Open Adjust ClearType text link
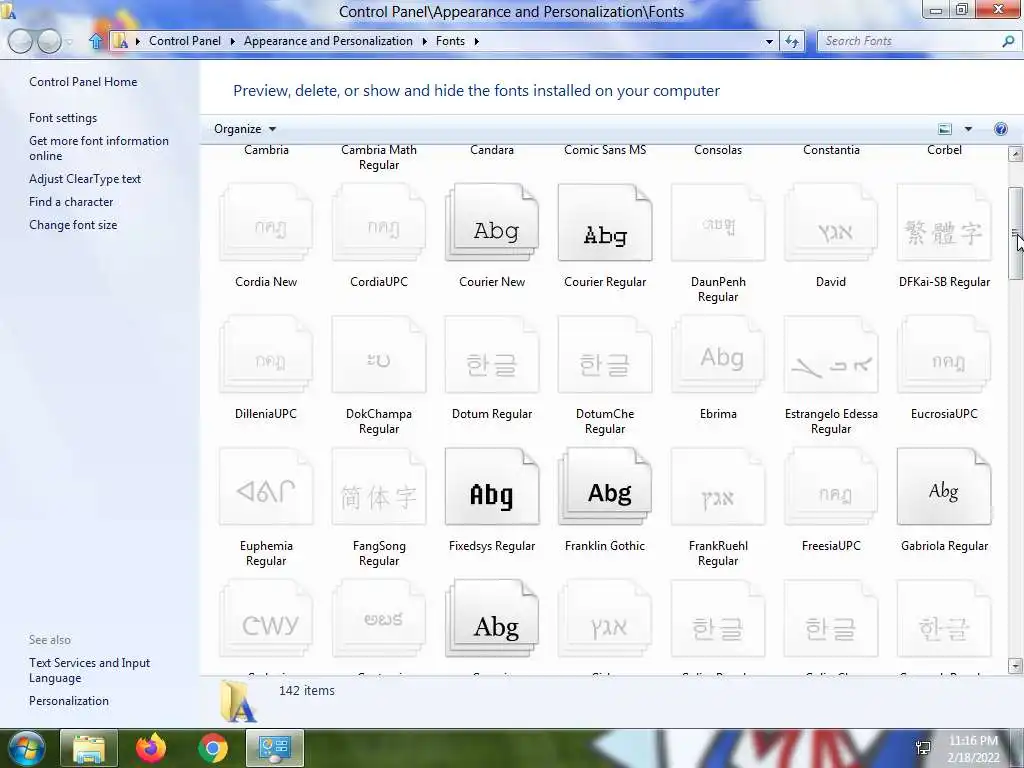This screenshot has width=1024, height=768. (85, 178)
